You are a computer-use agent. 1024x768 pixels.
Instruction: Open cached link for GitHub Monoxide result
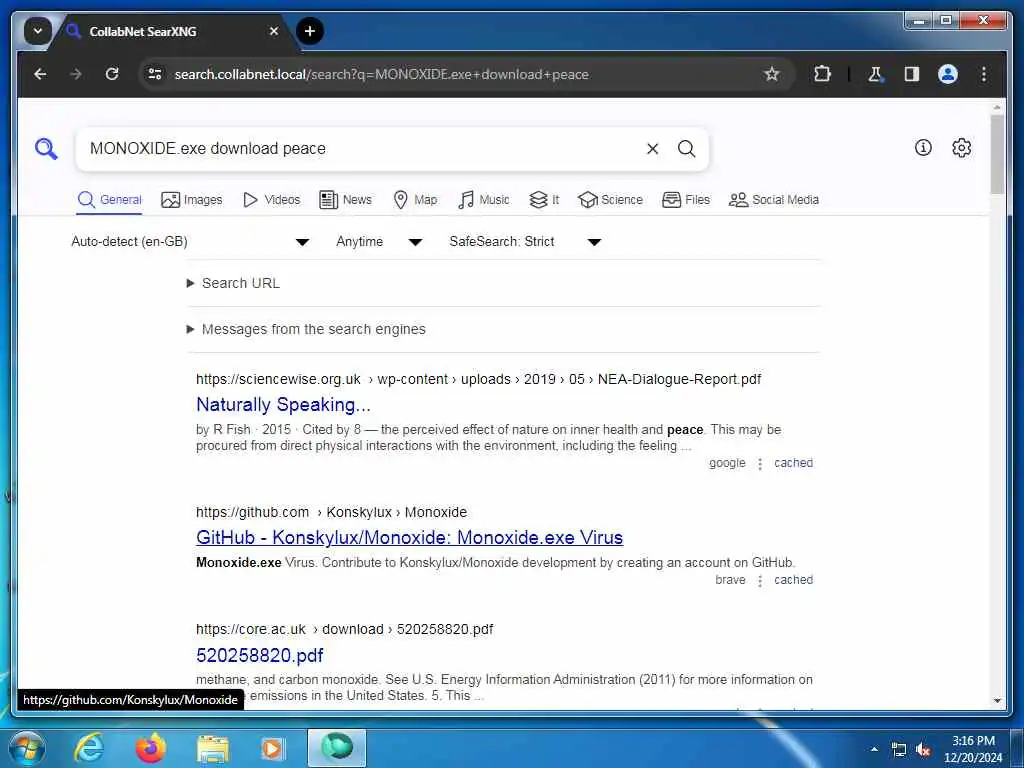pos(793,580)
